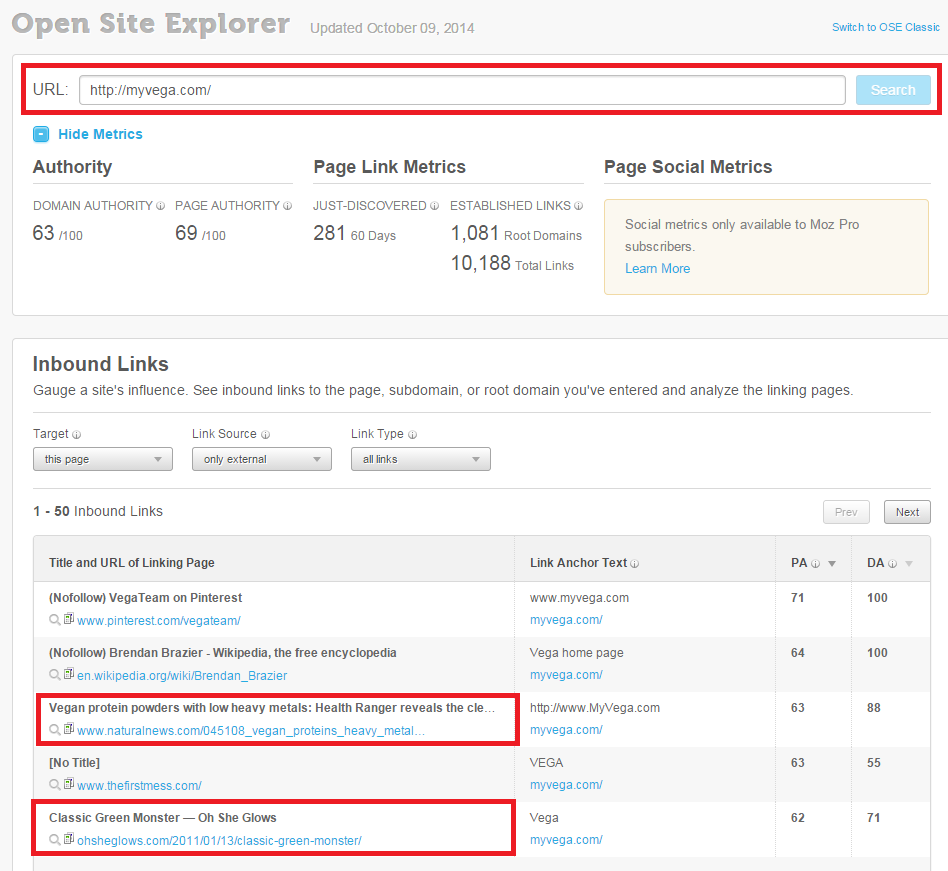
Task: Click Learn More link
Action: click(x=657, y=268)
